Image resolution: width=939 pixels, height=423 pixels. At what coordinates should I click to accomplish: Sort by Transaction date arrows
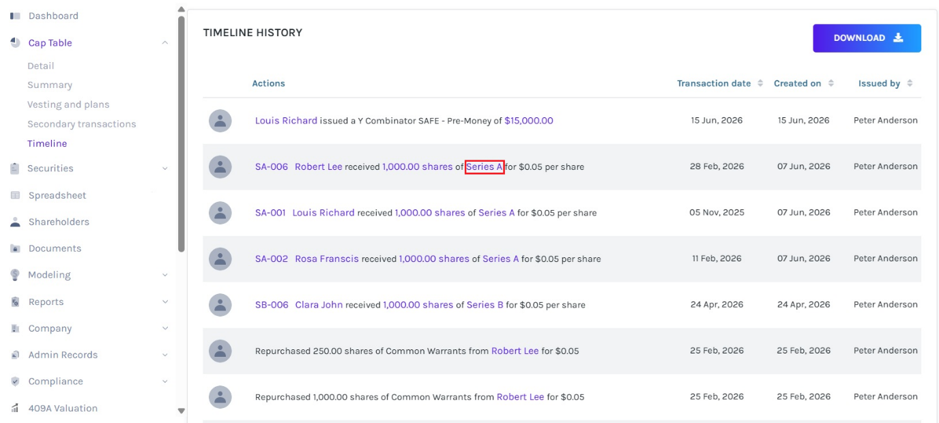760,84
